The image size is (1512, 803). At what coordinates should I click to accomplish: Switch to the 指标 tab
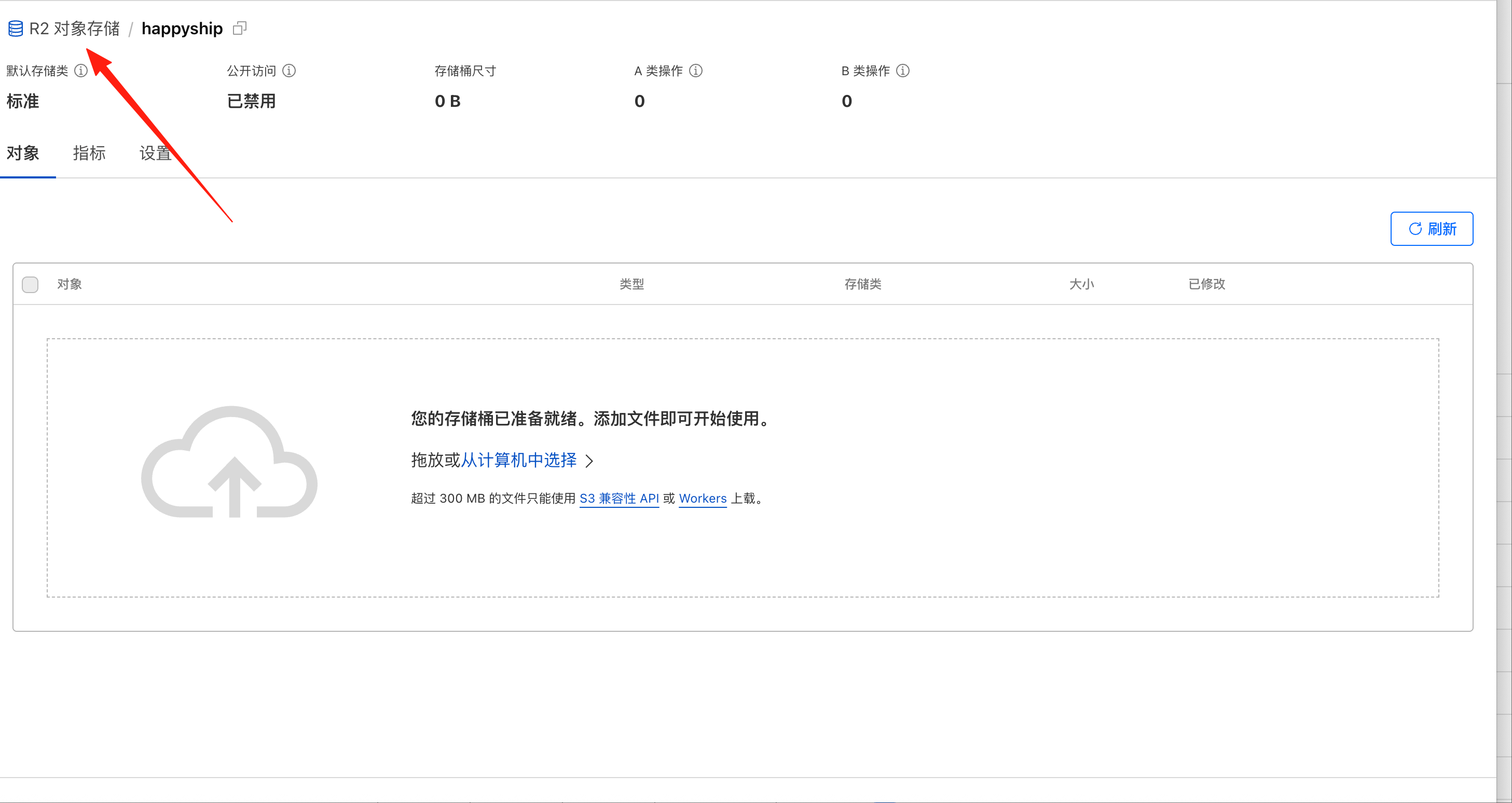click(x=89, y=153)
